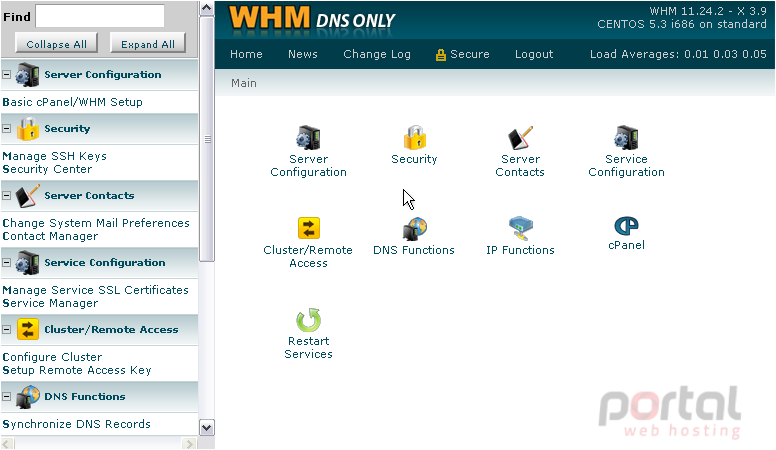
Task: Open Manage Service SSL Certificates link
Action: 96,290
